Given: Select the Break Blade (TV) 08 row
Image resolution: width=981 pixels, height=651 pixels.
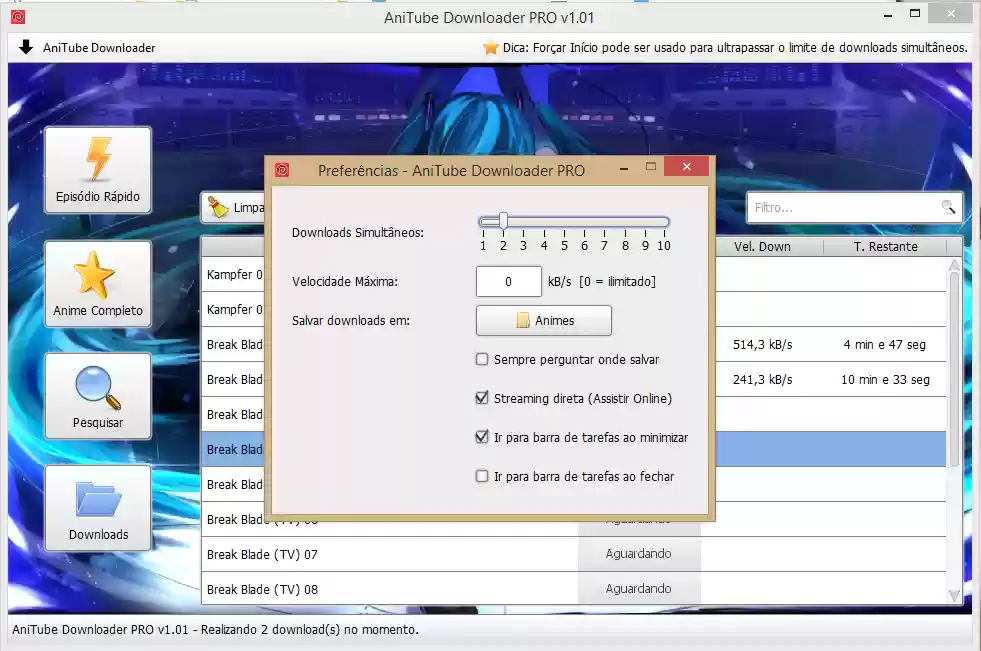Looking at the screenshot, I should click(574, 589).
